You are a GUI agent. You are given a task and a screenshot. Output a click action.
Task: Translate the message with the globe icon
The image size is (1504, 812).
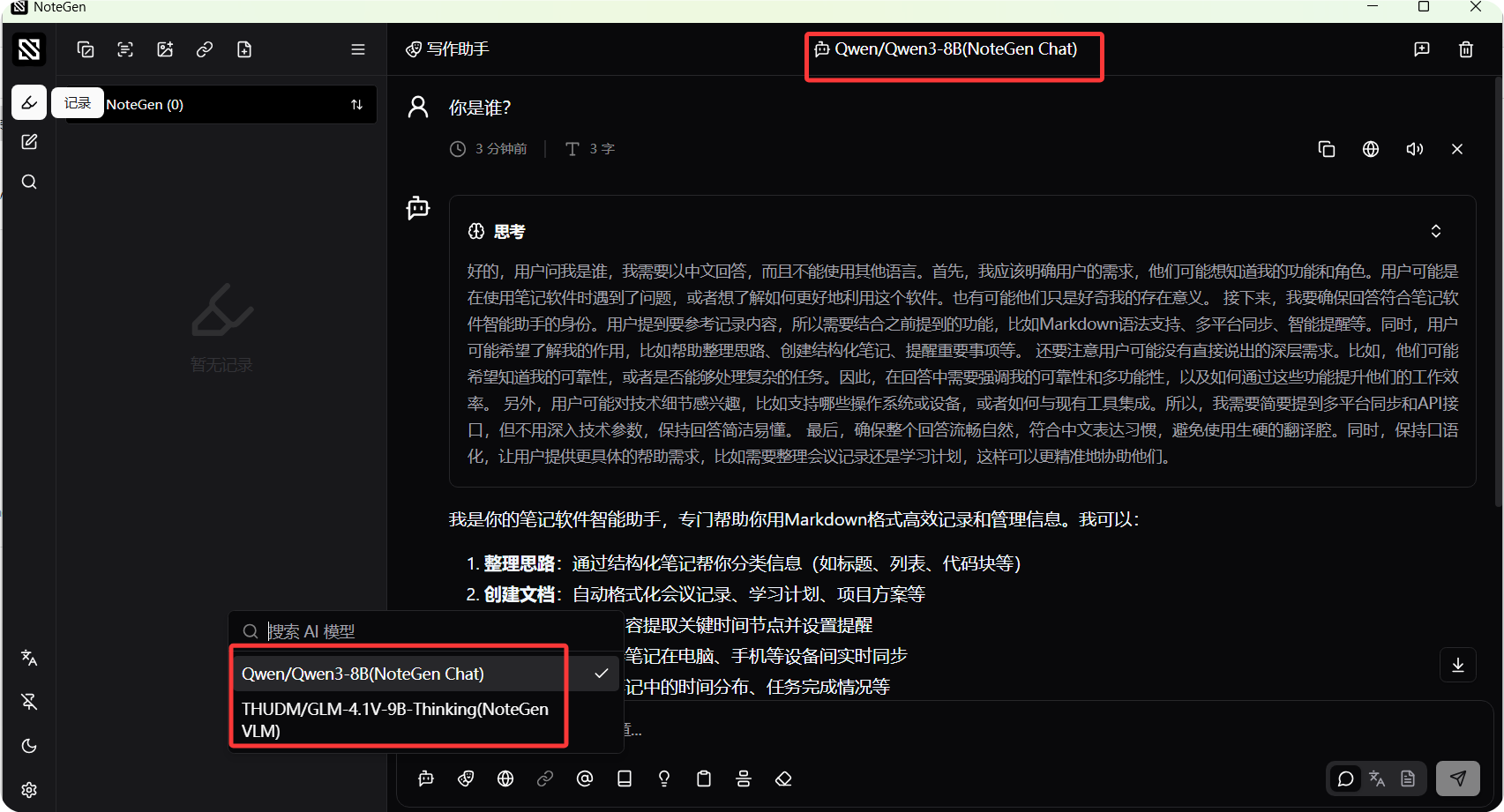tap(1371, 149)
